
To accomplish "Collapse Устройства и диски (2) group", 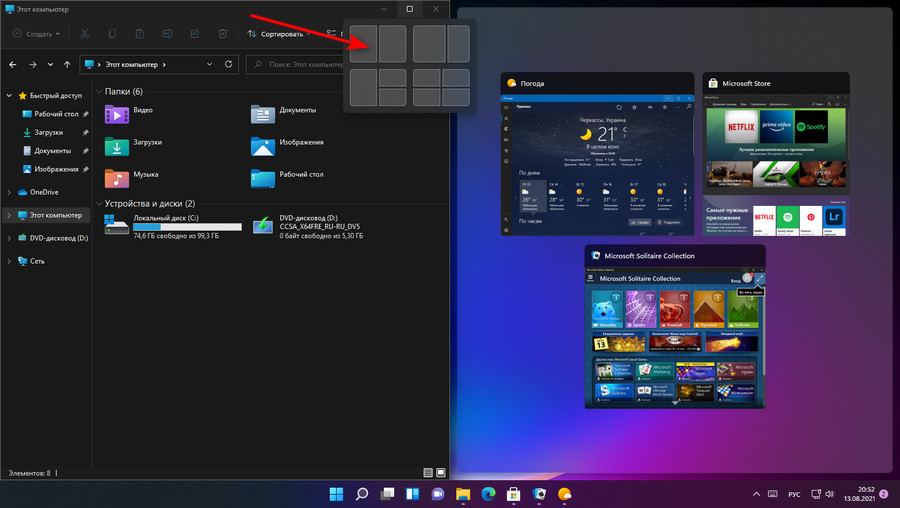I will 99,204.
